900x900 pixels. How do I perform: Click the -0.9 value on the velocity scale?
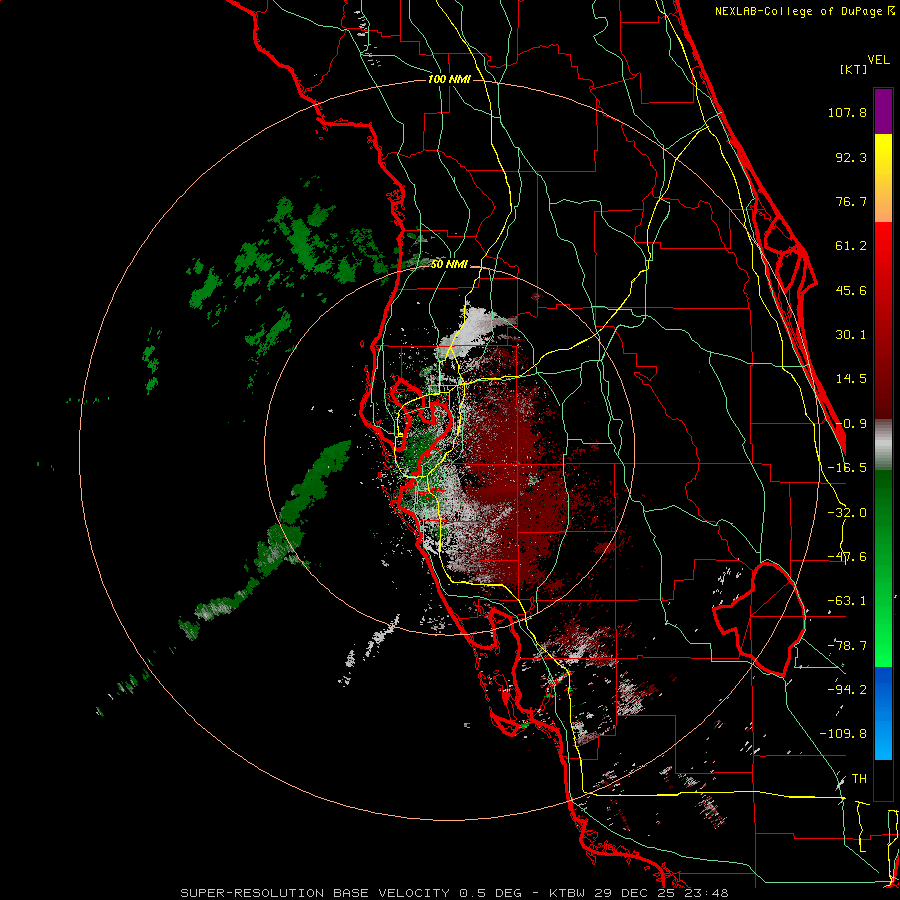coord(851,424)
